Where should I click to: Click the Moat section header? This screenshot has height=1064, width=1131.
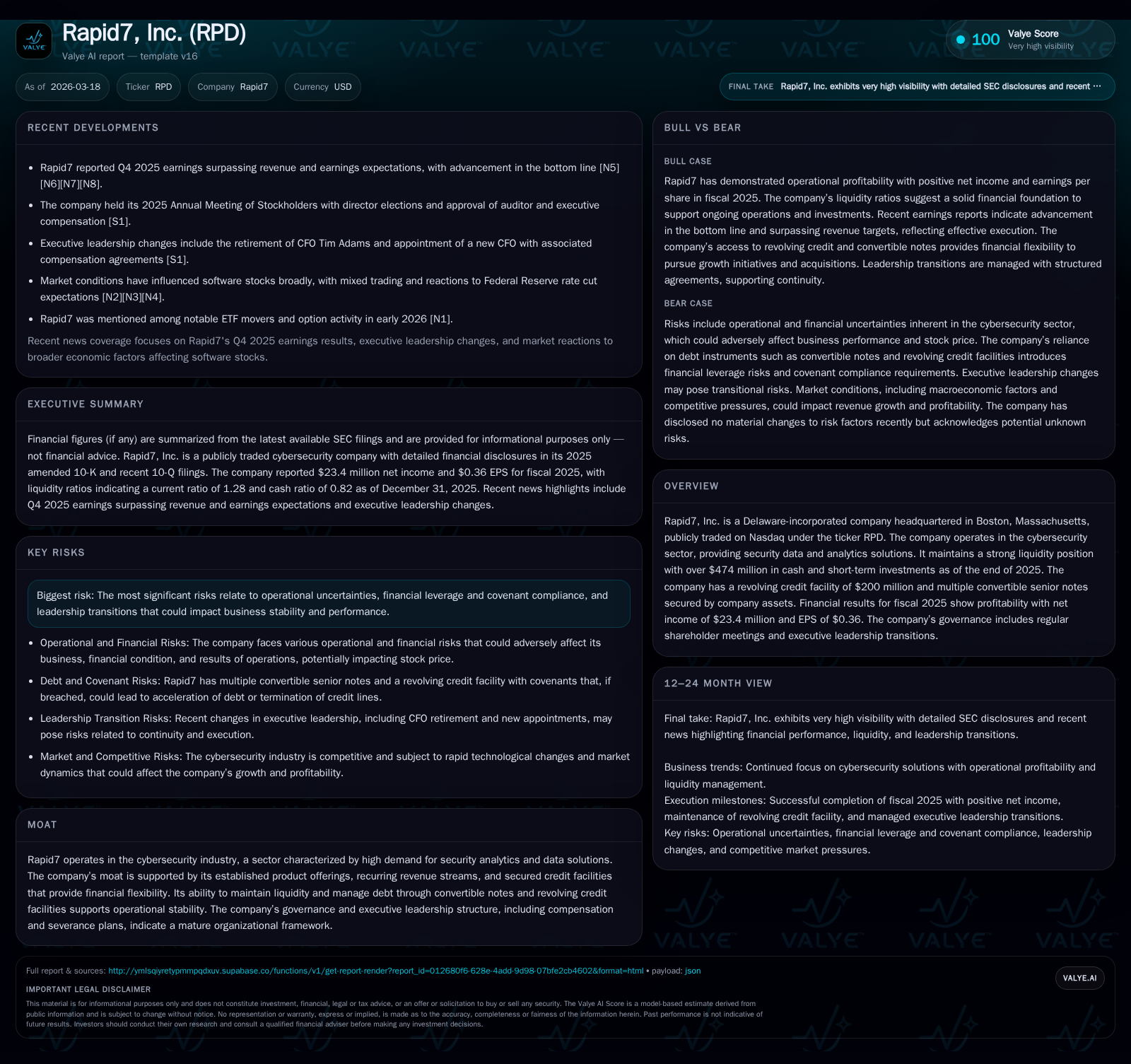pos(42,825)
